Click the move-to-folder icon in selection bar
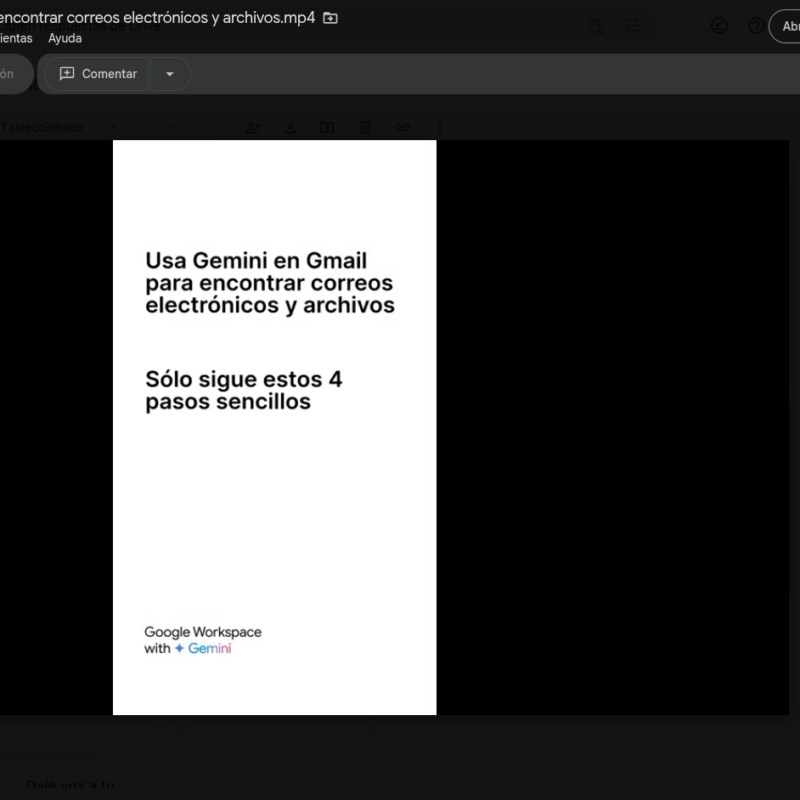Screen dimensions: 800x800 [x=327, y=127]
